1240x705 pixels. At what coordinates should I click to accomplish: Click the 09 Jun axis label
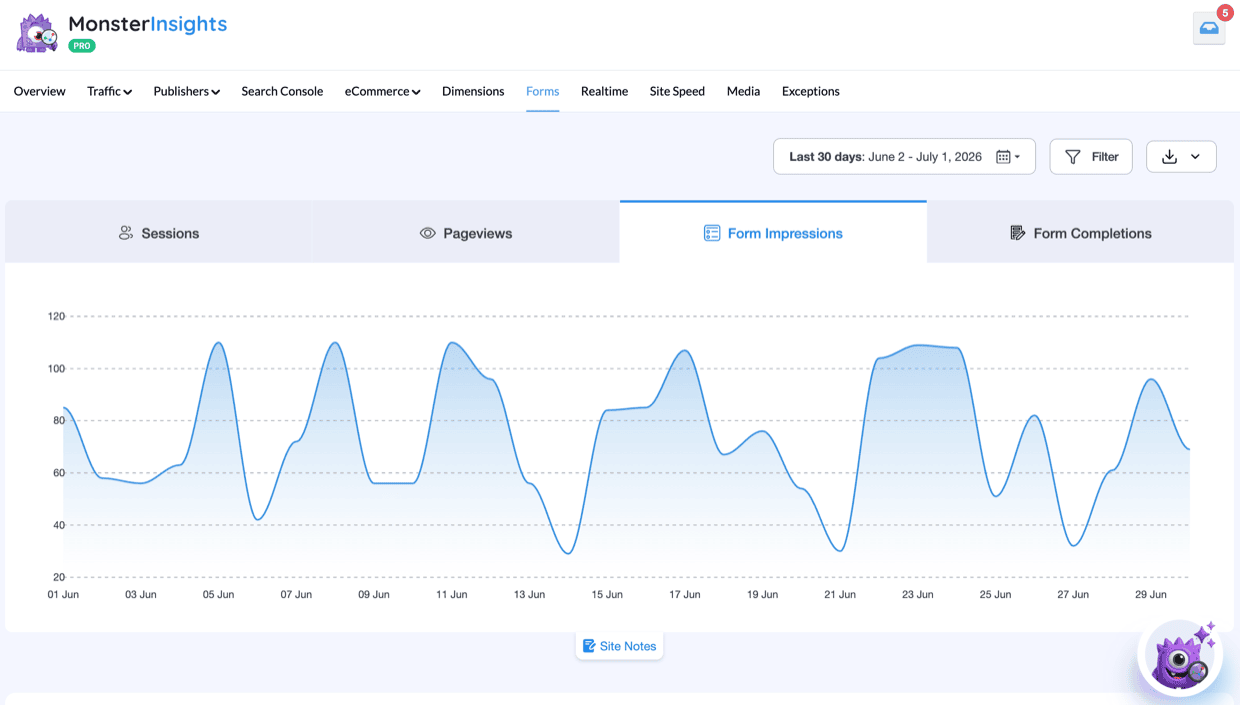pyautogui.click(x=374, y=594)
